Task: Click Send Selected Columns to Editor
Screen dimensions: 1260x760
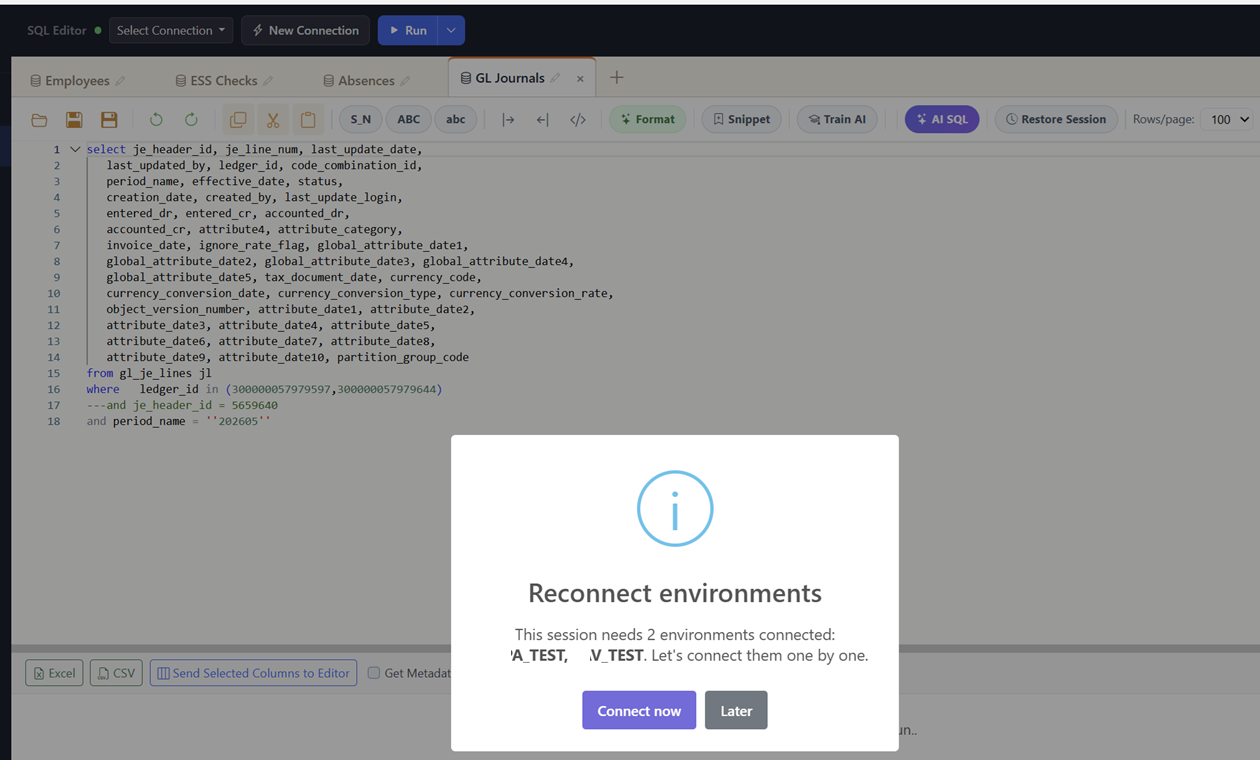Action: (x=253, y=673)
